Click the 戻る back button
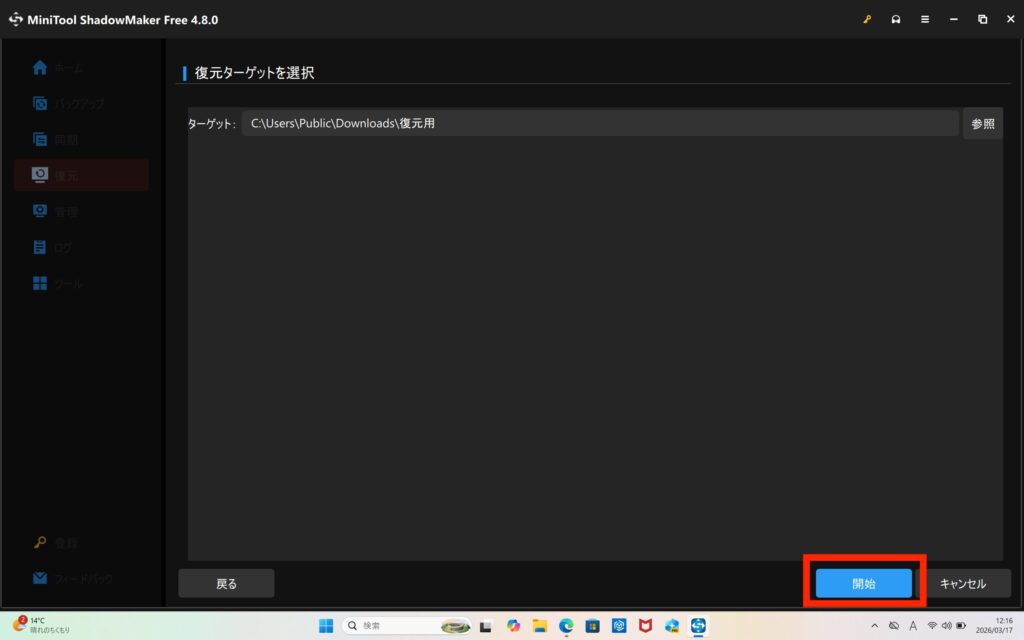The width and height of the screenshot is (1024, 640). coord(226,583)
